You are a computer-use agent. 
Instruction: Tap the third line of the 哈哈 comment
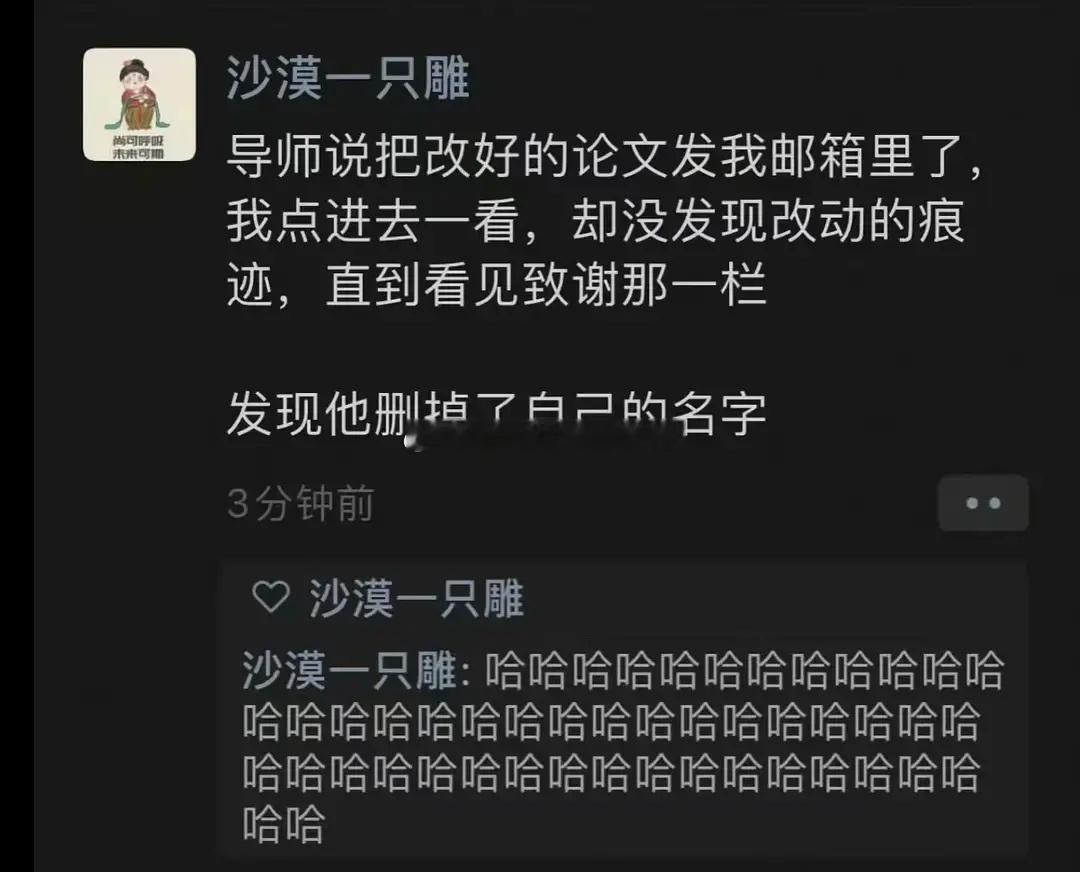[x=611, y=773]
